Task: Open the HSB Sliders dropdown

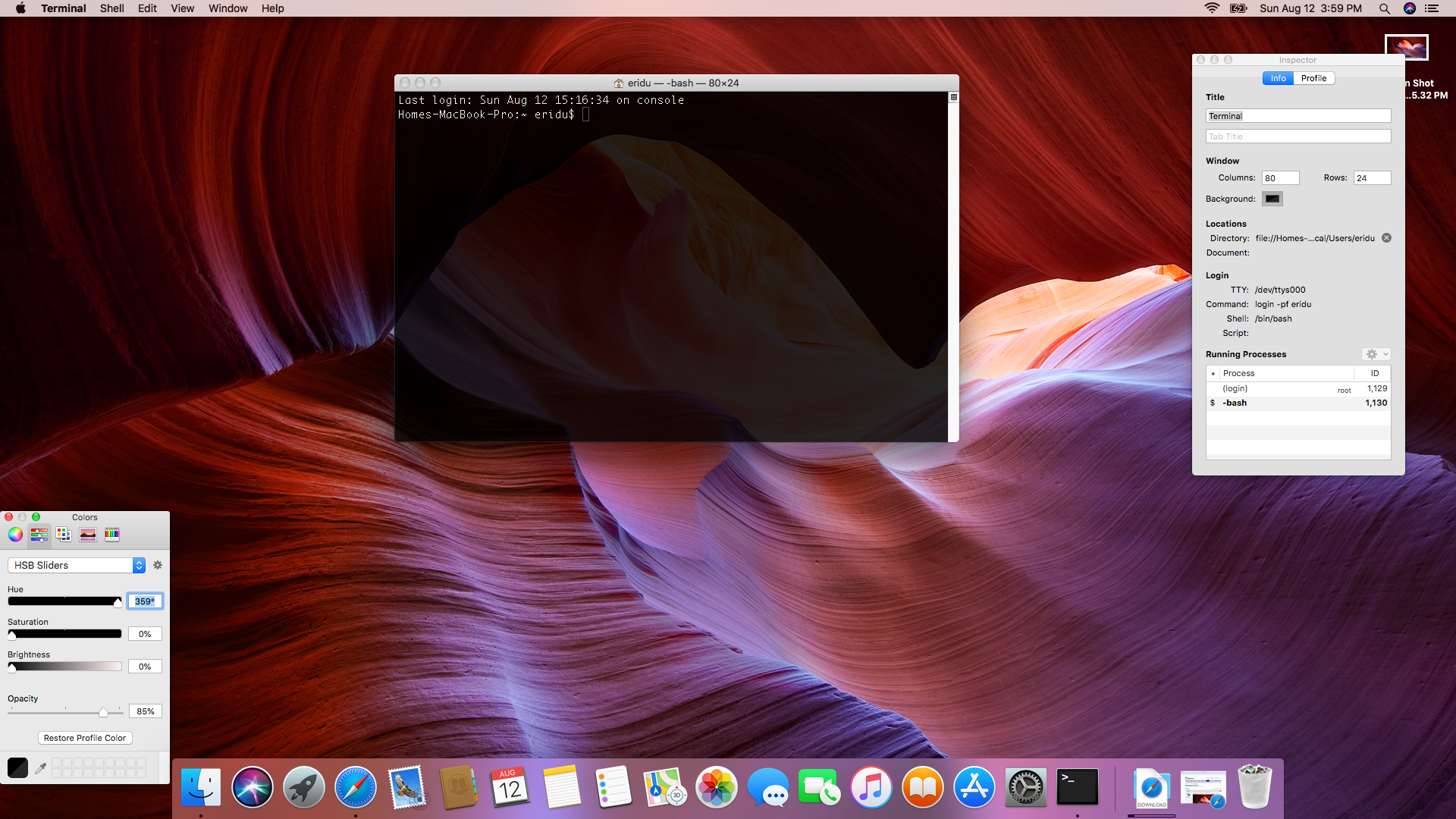Action: (76, 566)
